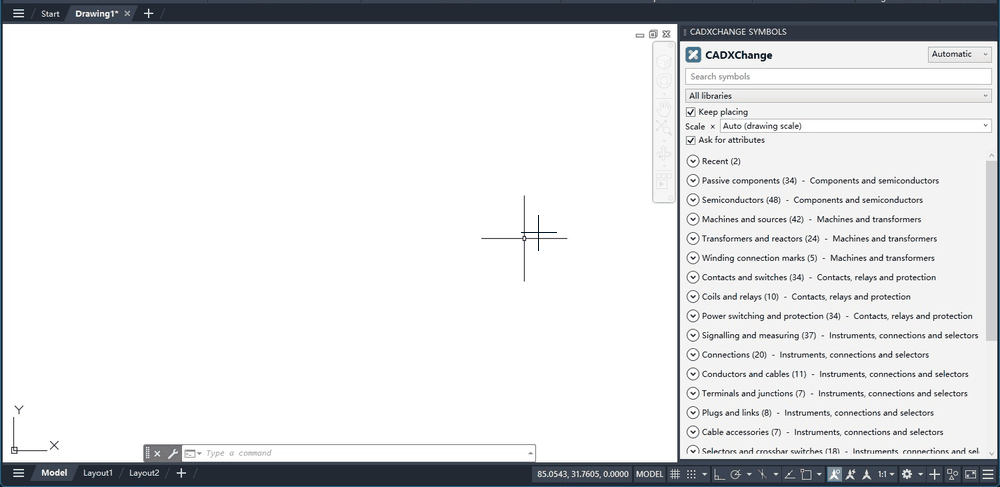Expand the Coils and relays (10) group

point(693,296)
